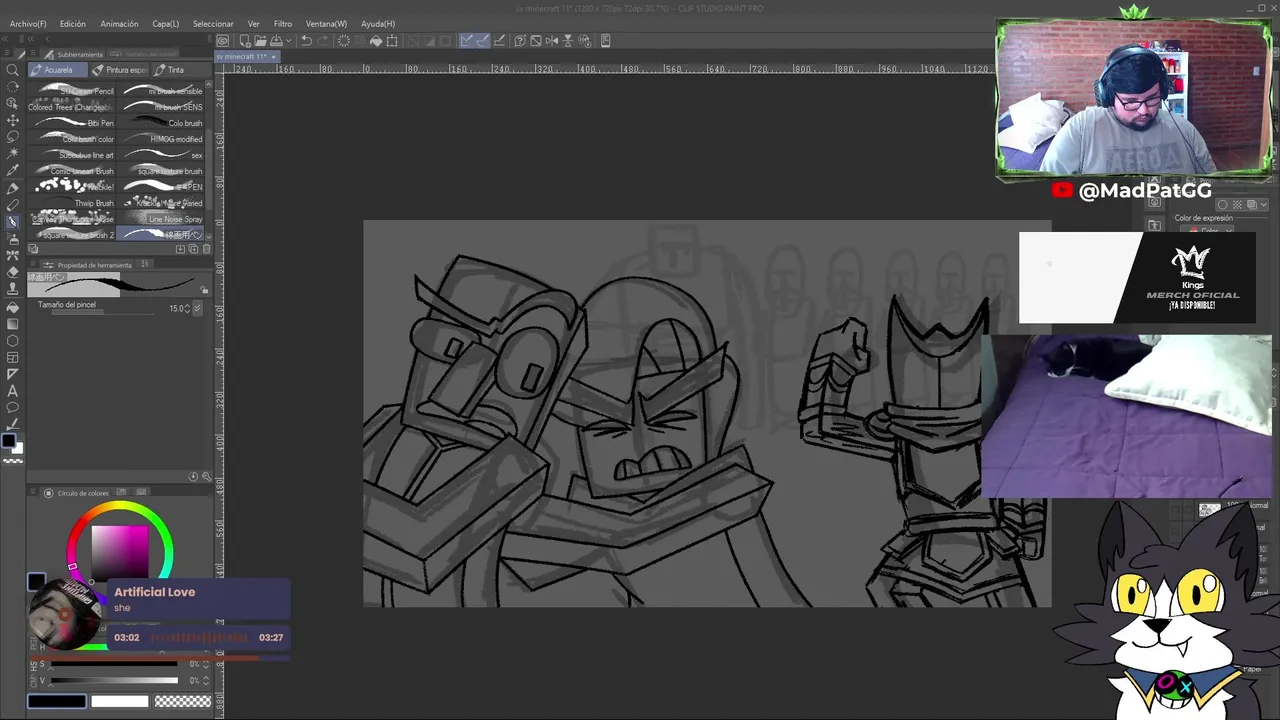1280x720 pixels.
Task: Toggle the brush size lock icon
Action: [204, 291]
